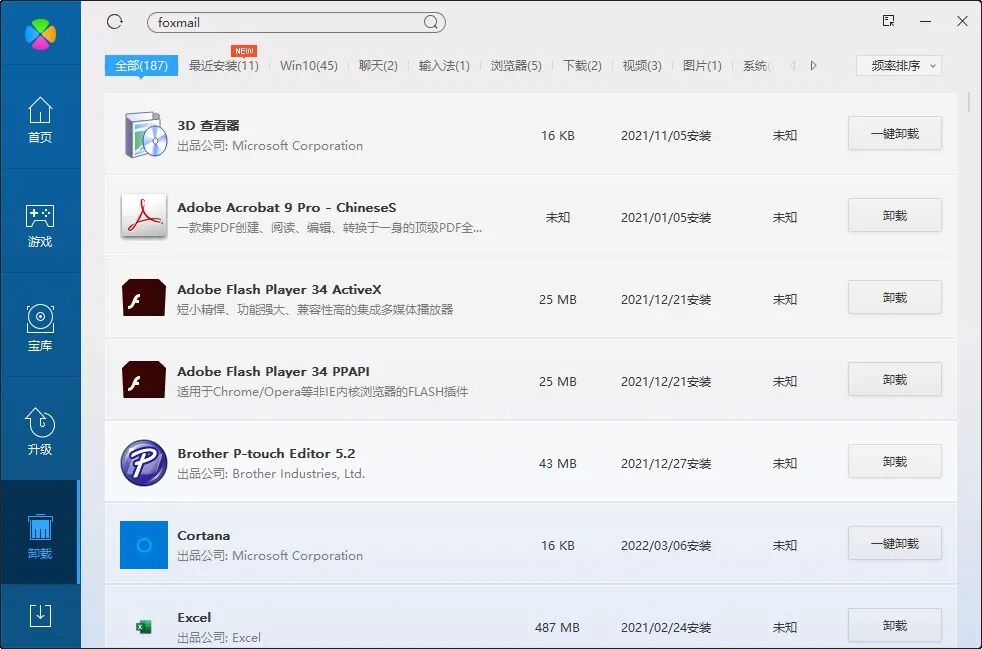Uninstall Brother P-touch Editor 5.2
The width and height of the screenshot is (982, 649).
[895, 462]
